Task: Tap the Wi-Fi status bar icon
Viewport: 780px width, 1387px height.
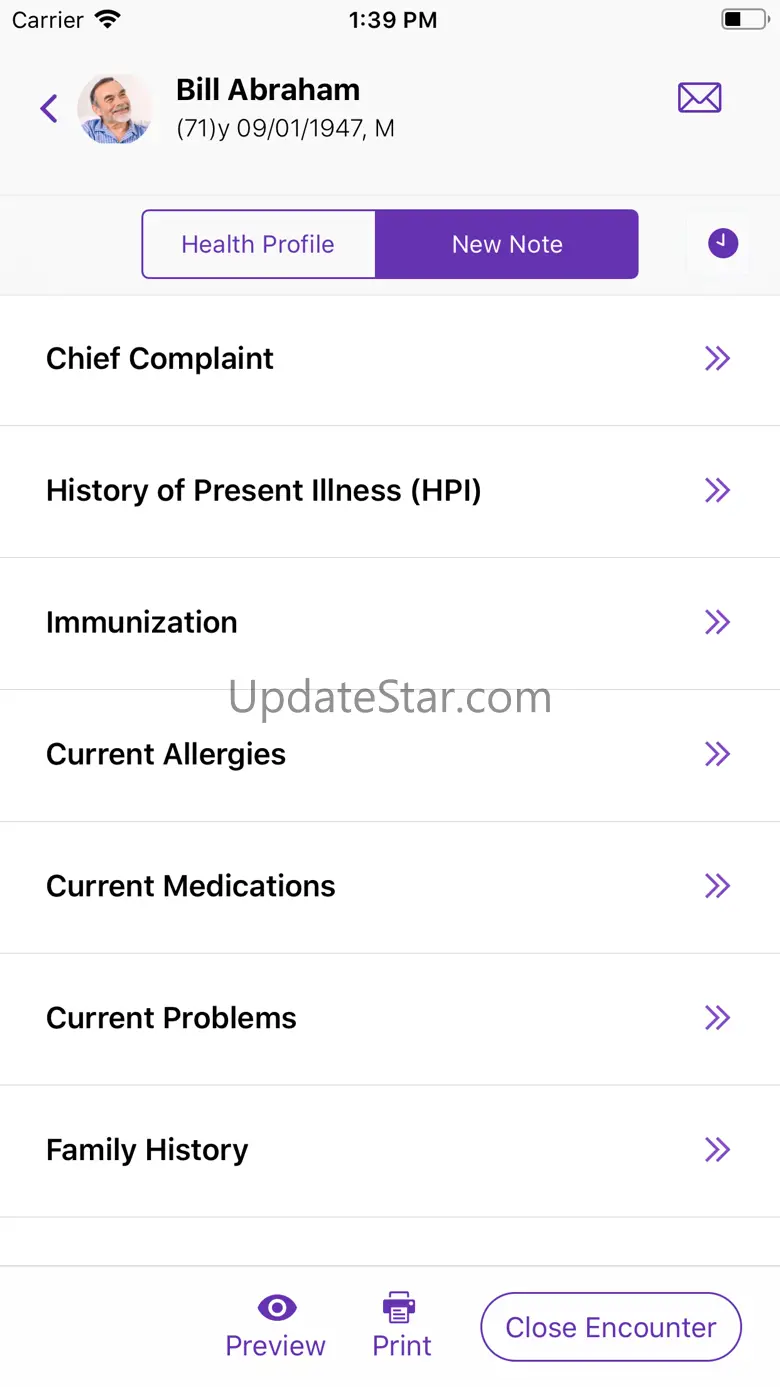Action: coord(108,20)
